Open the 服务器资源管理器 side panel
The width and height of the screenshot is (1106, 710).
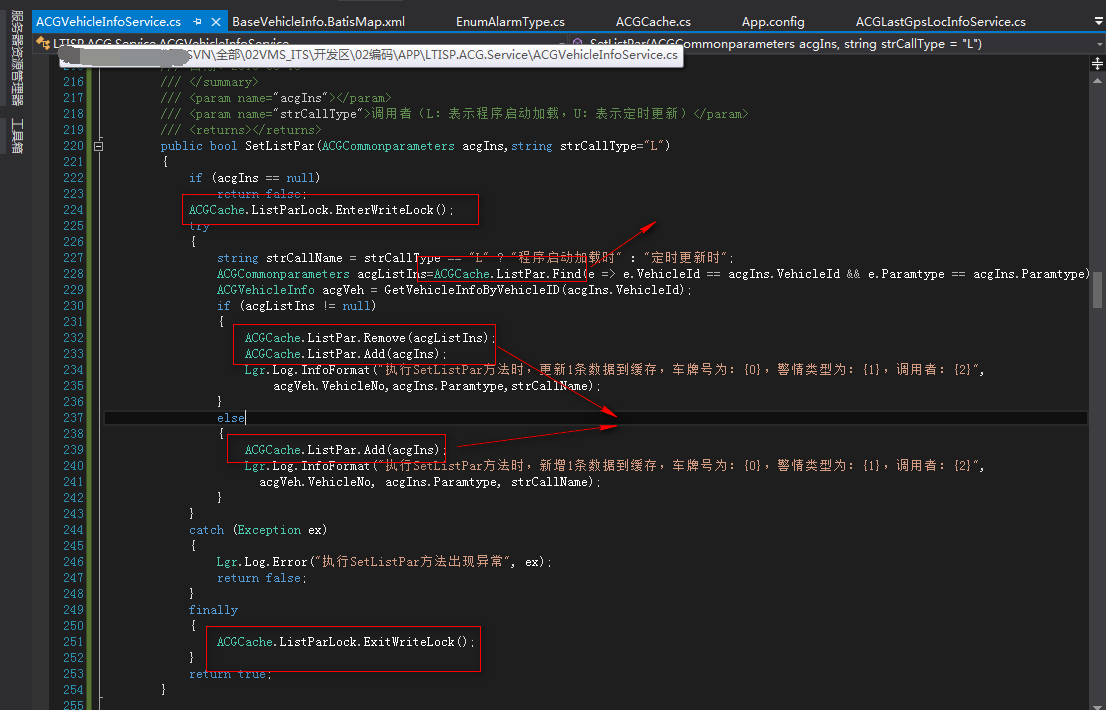pos(17,58)
